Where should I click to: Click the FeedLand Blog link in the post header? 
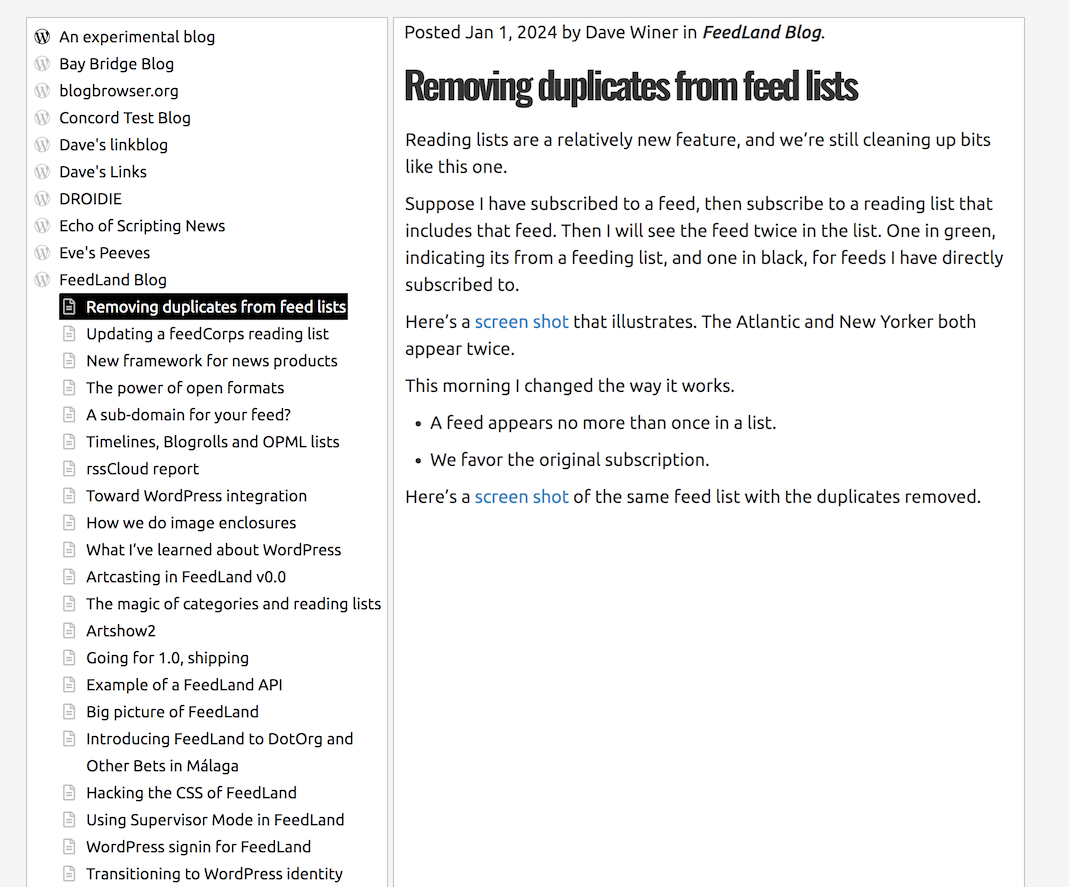[x=761, y=32]
